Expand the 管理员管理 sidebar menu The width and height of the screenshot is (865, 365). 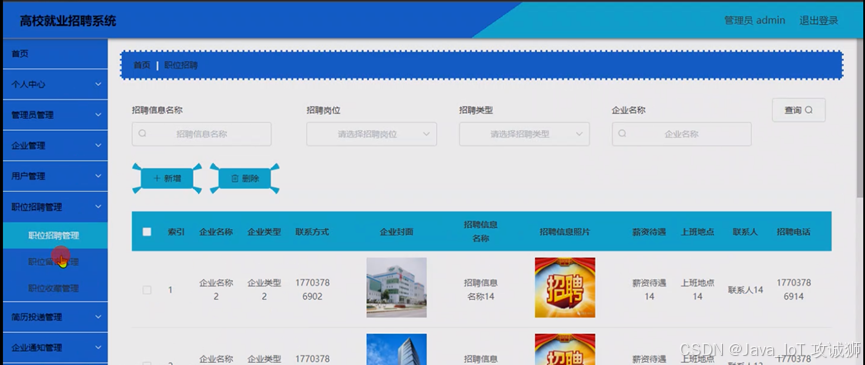[55, 115]
